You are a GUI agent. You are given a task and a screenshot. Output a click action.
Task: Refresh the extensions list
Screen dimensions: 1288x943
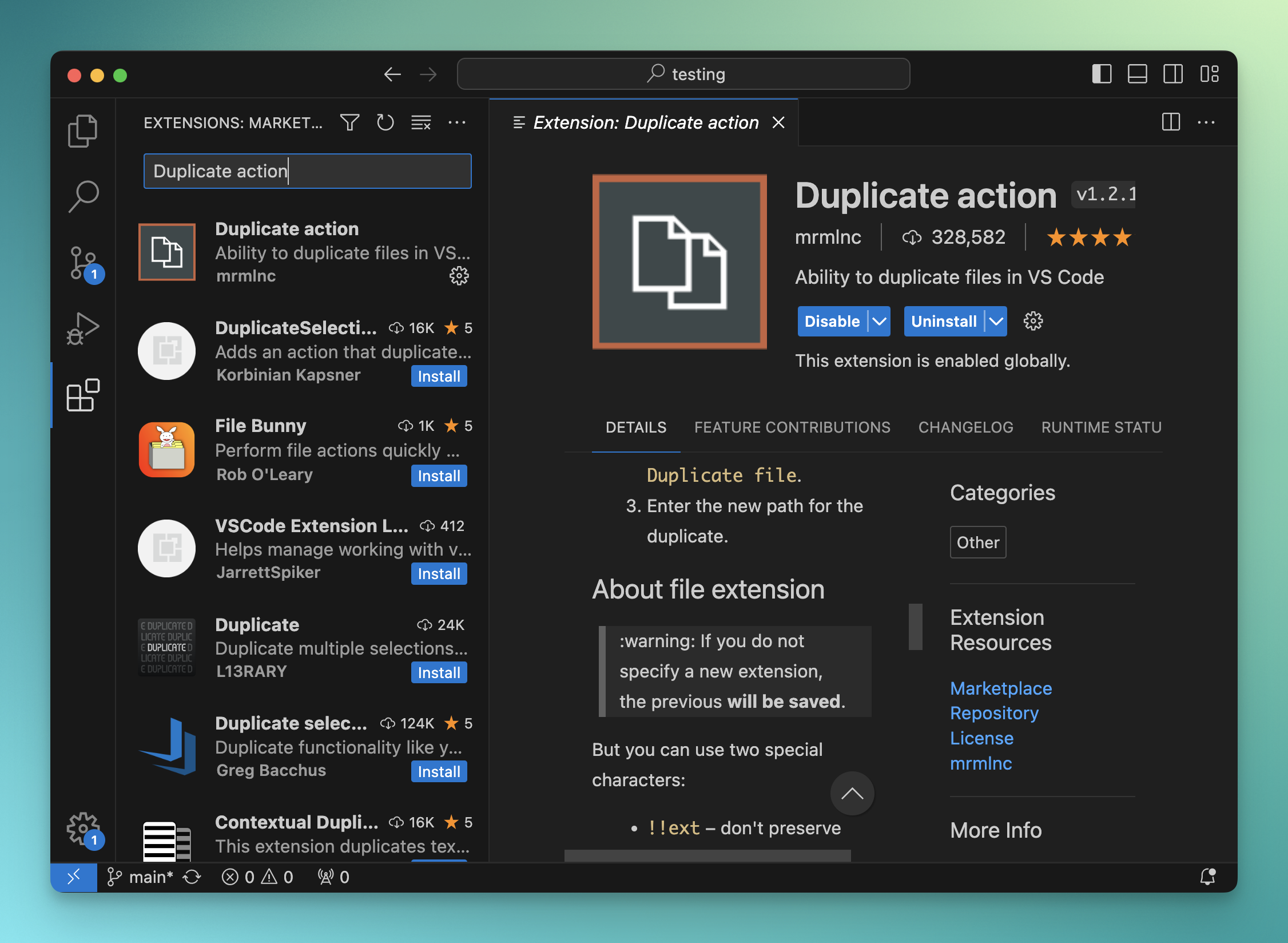(385, 122)
